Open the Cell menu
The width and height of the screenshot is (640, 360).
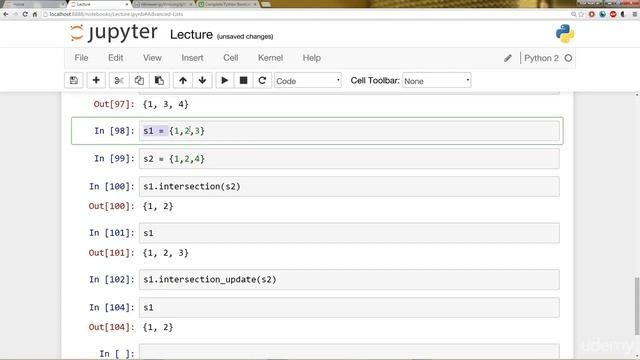pos(231,58)
